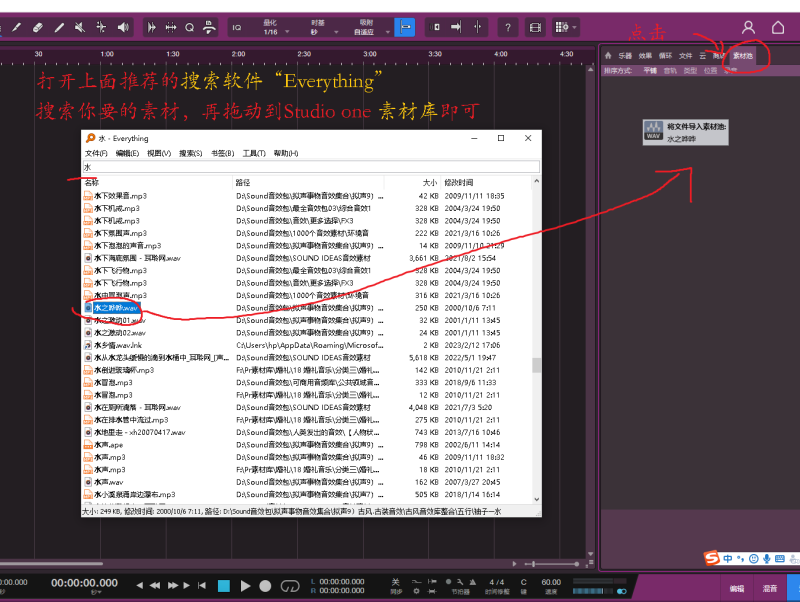Sort results by 大小 column header
800x602 pixels.
click(x=428, y=182)
